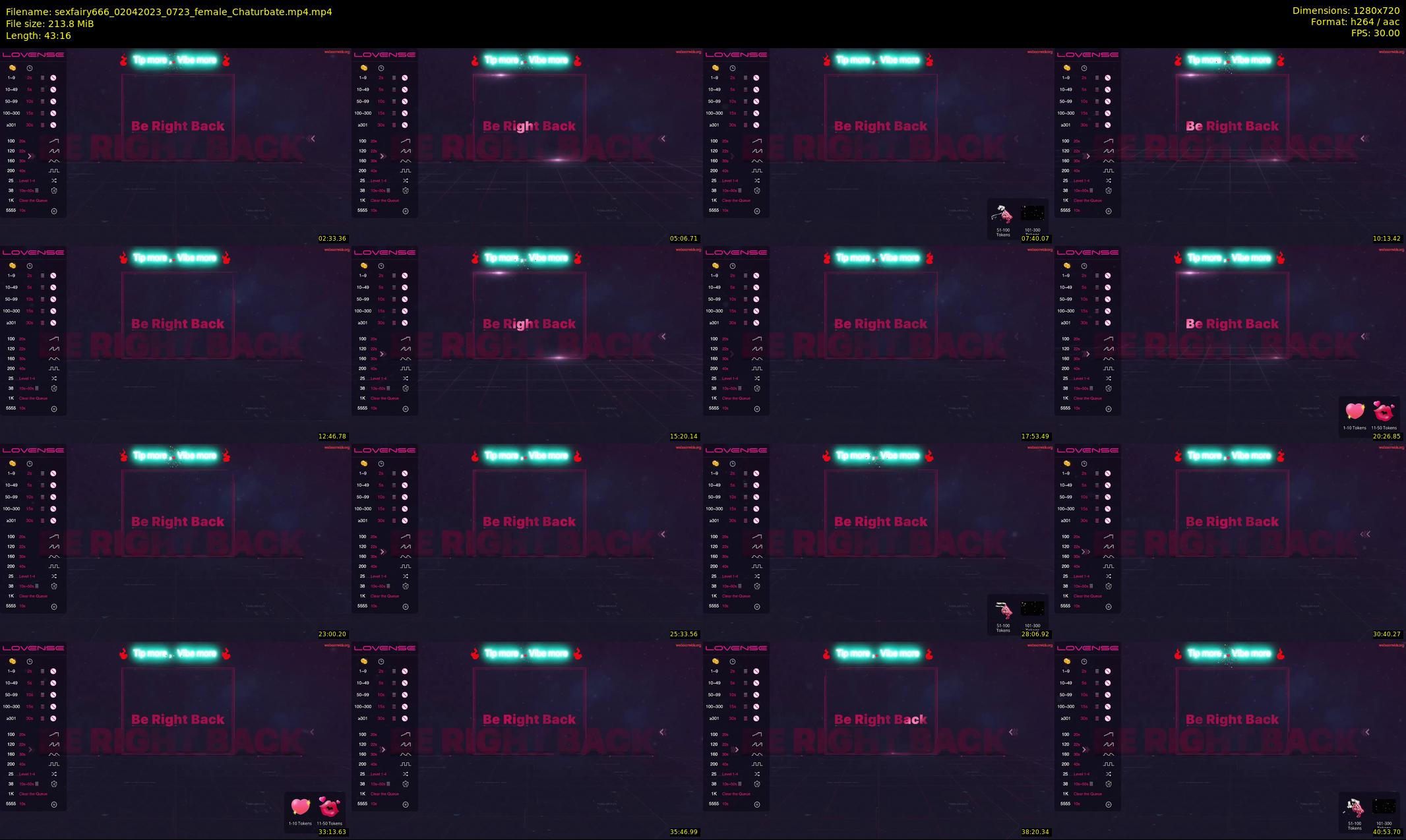Click the pink circle on the ≥301 row in the 17:53.49 frame

coord(756,323)
